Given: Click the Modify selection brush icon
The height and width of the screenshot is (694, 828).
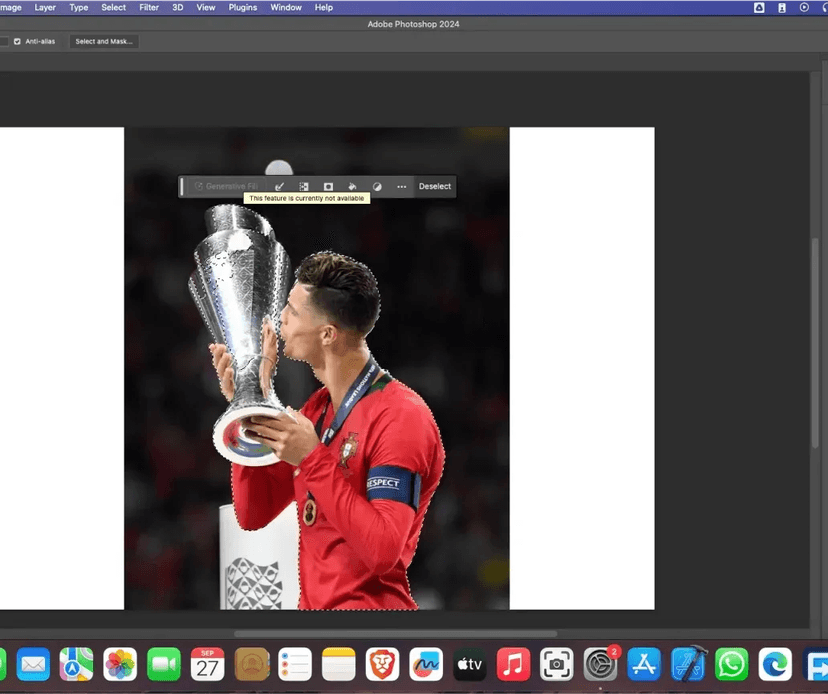Looking at the screenshot, I should (279, 186).
